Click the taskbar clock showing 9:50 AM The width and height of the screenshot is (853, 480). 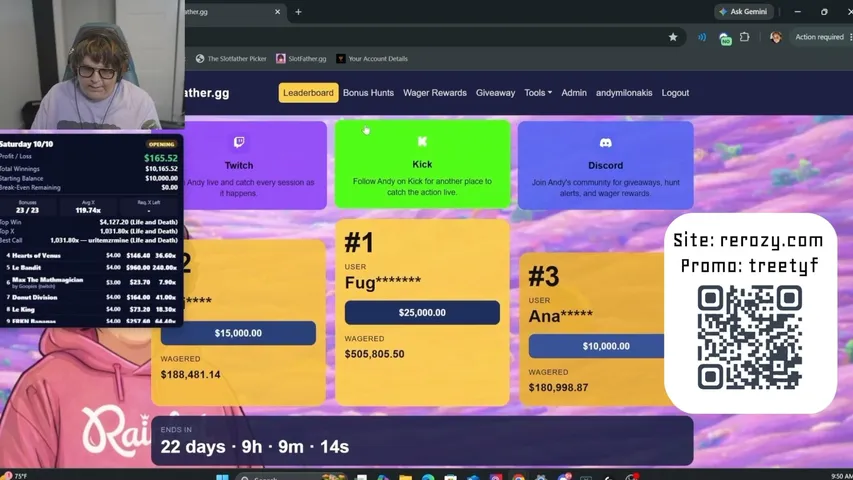pyautogui.click(x=841, y=477)
